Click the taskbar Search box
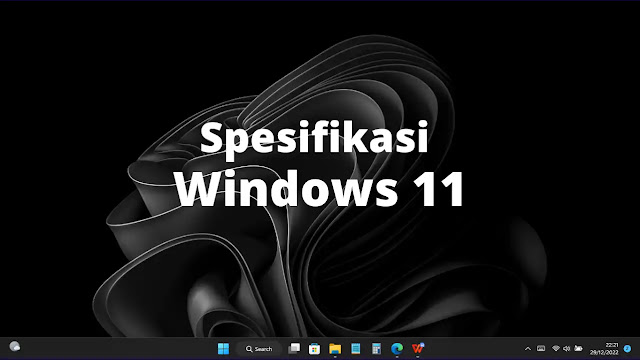Image resolution: width=640 pixels, height=360 pixels. pos(259,349)
